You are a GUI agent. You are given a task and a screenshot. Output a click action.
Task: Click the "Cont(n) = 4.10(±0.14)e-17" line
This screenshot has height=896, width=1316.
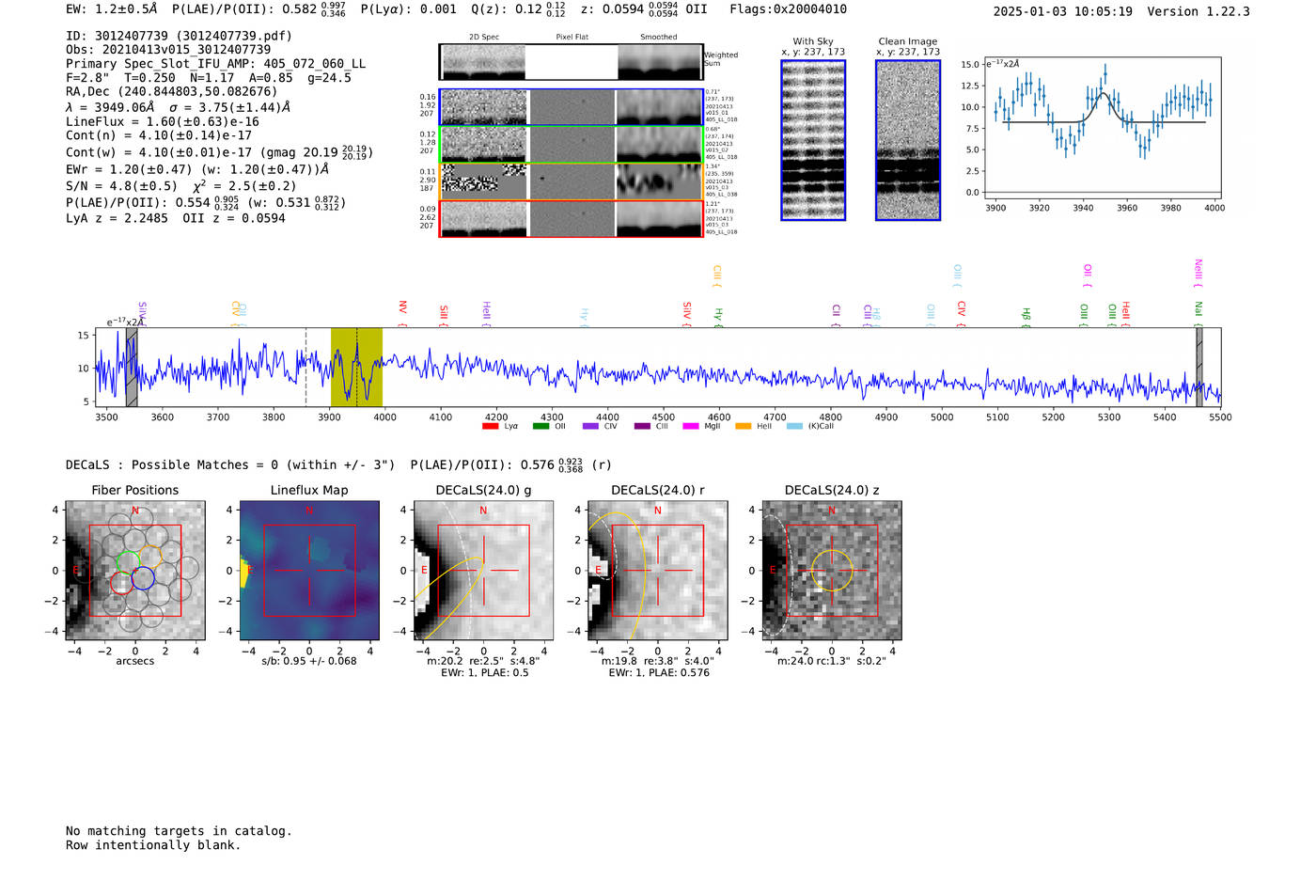[159, 135]
